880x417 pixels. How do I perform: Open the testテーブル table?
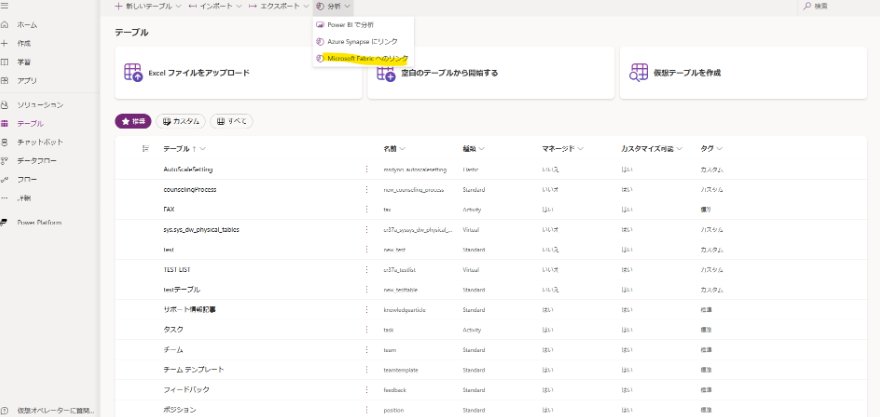coord(181,290)
